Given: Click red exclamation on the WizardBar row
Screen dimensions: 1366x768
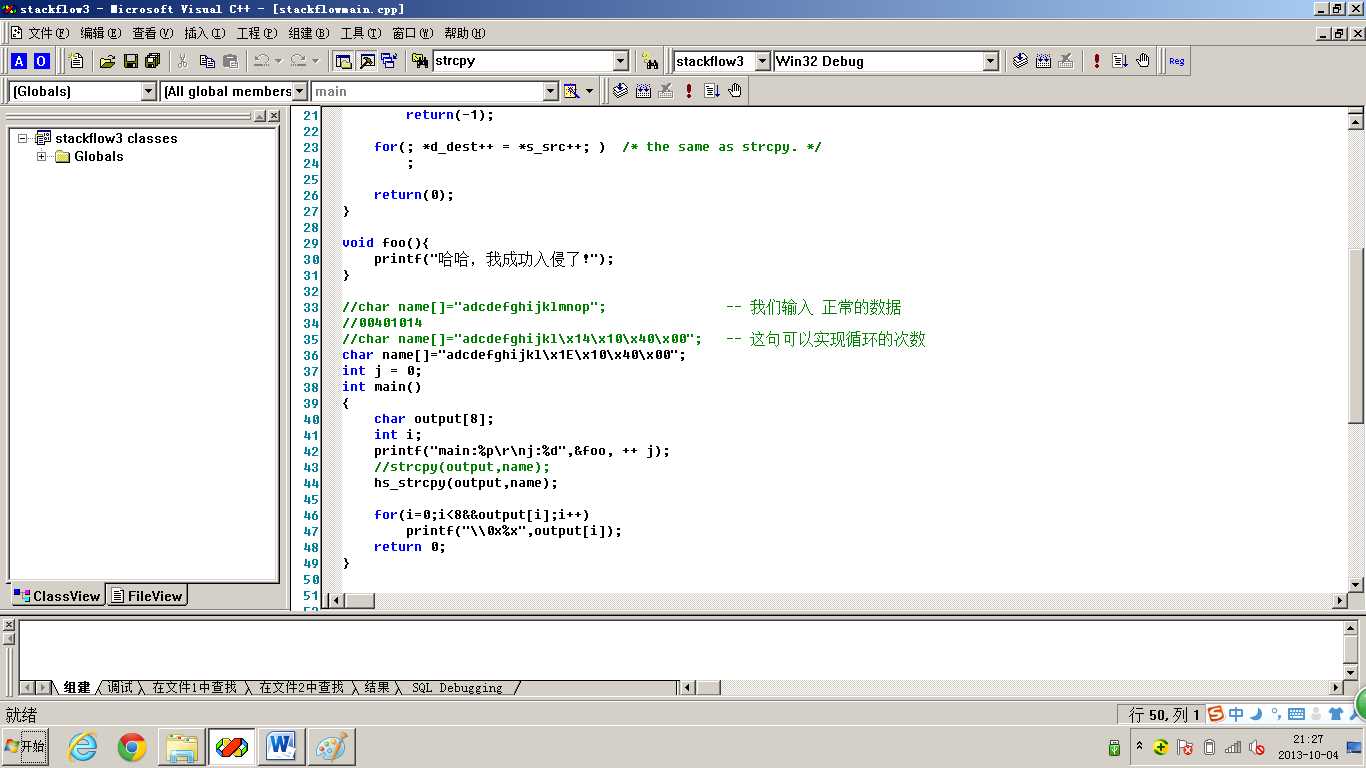Looking at the screenshot, I should [689, 91].
